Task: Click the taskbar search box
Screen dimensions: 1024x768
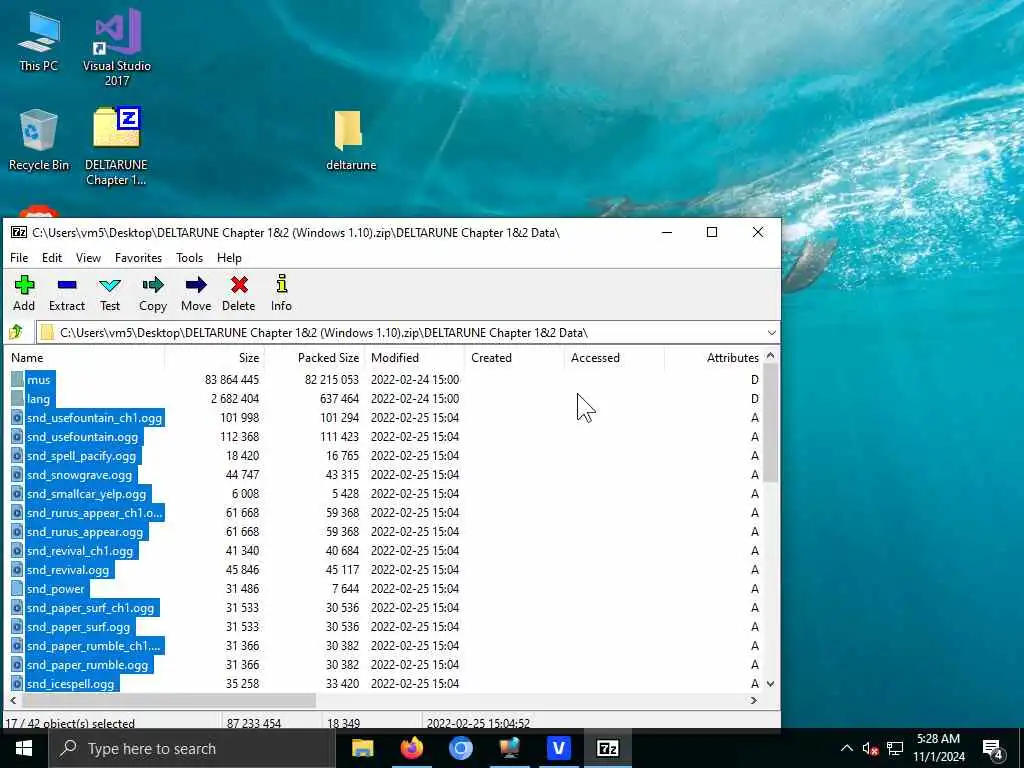Action: click(x=192, y=748)
